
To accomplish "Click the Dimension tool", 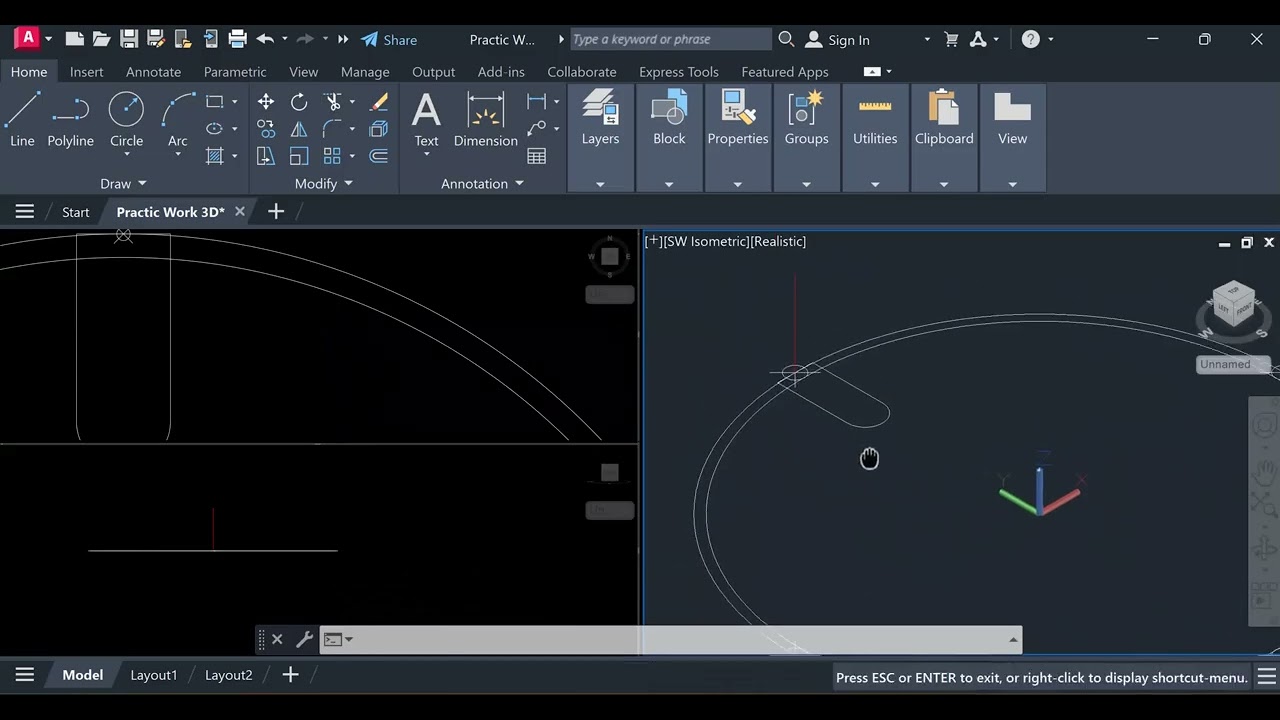I will 485,119.
